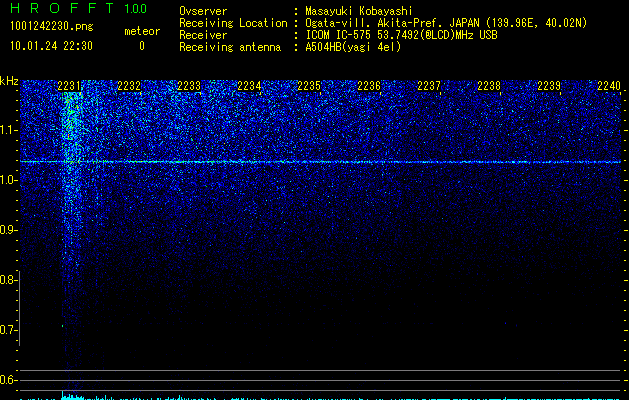Click the 0.7 kHz frequency axis label
The height and width of the screenshot is (400, 629).
click(x=9, y=330)
